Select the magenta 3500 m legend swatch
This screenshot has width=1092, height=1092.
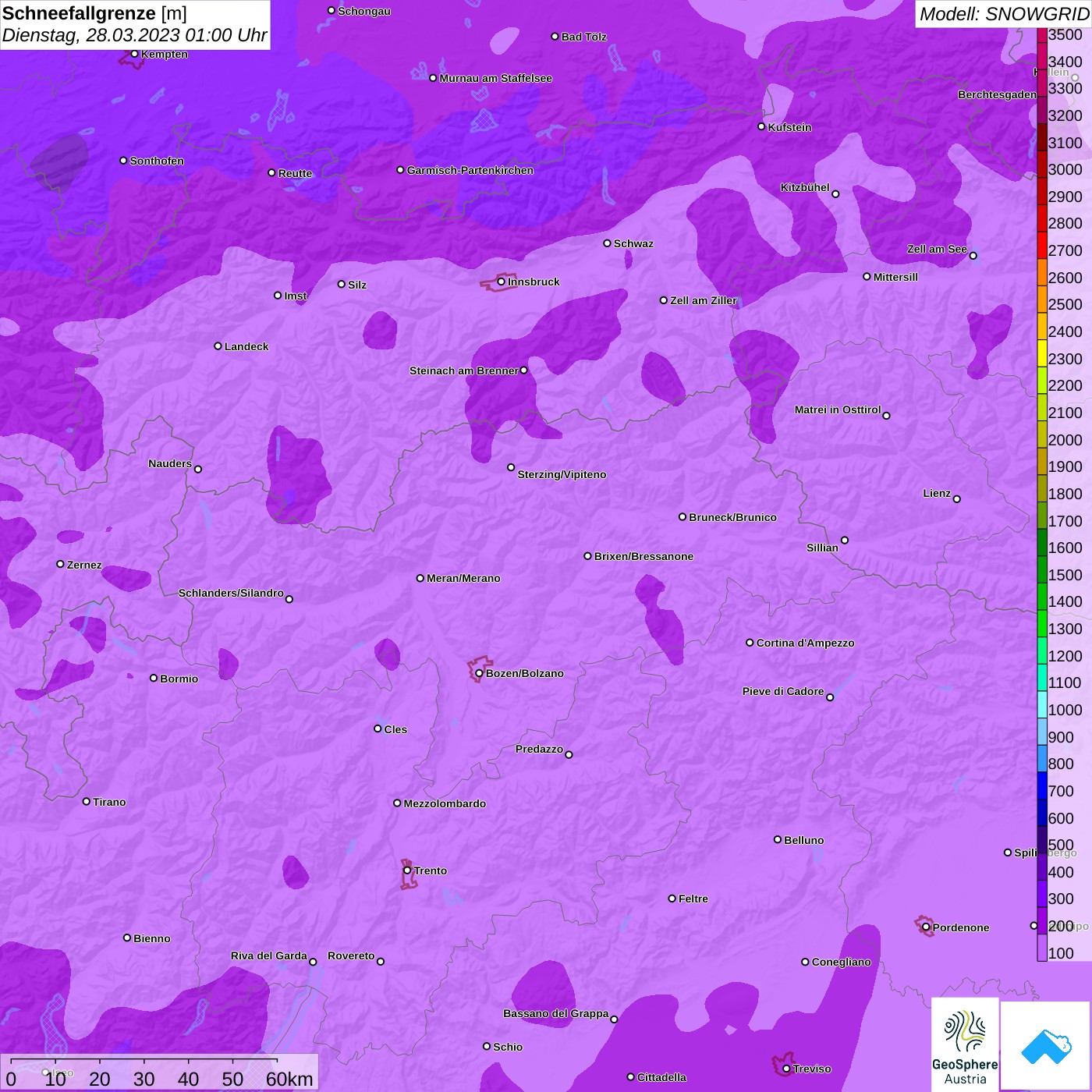click(x=1042, y=35)
